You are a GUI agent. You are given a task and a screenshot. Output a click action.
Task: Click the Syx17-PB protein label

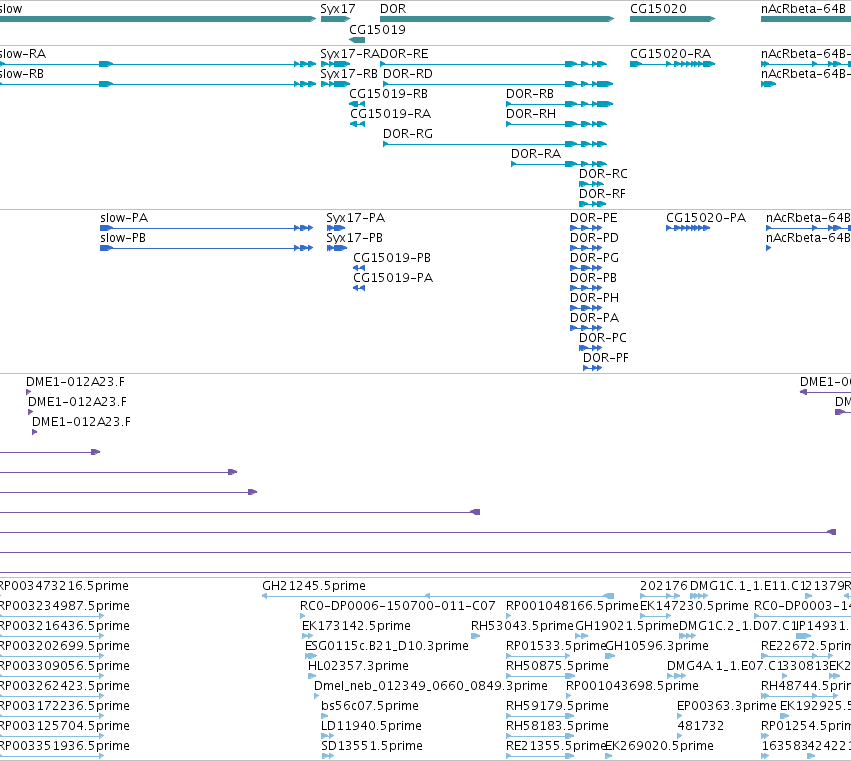click(x=354, y=238)
